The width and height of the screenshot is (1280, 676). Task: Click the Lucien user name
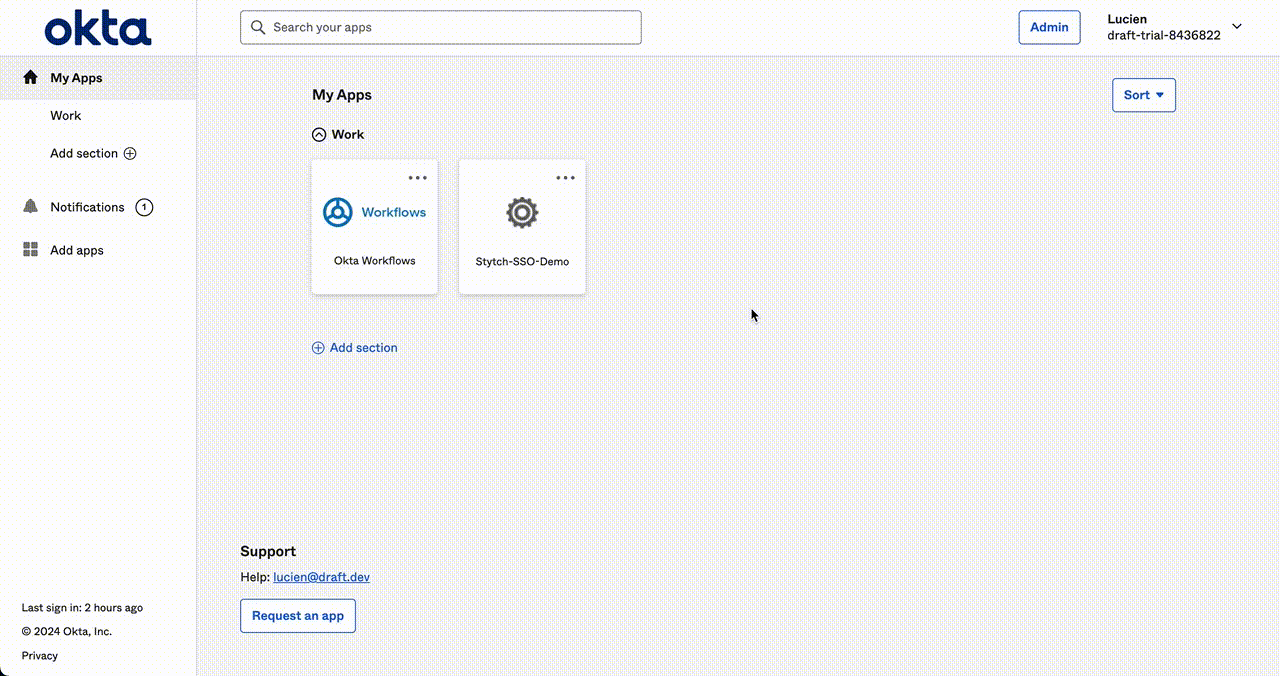[1127, 19]
